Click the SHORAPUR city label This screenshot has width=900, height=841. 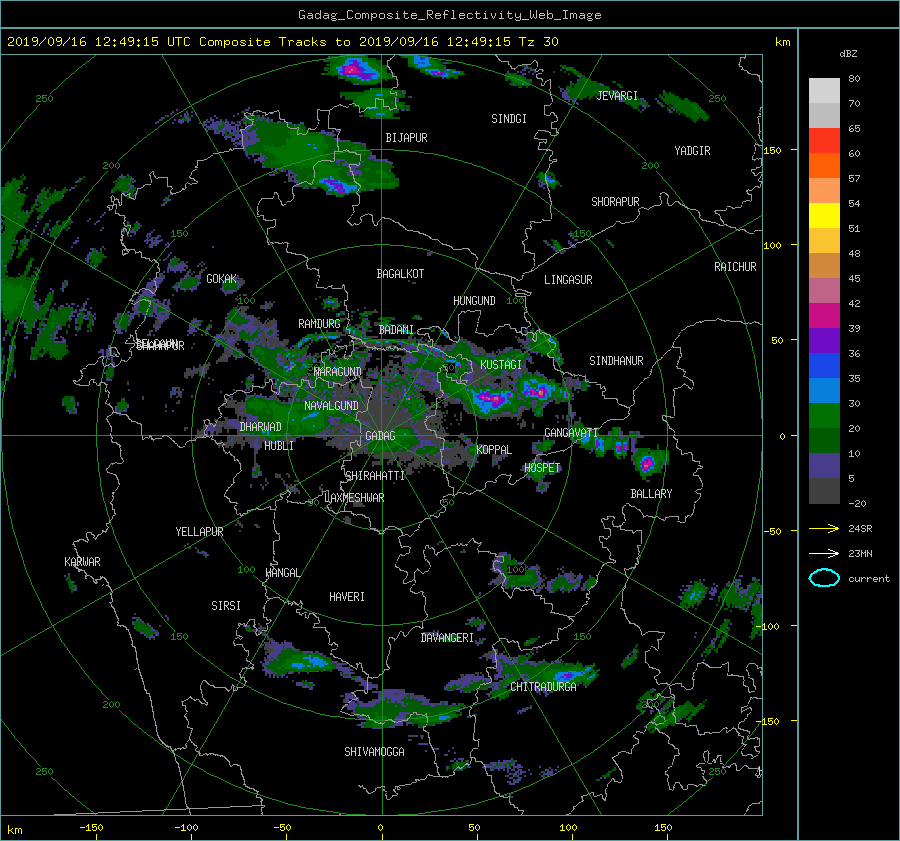pyautogui.click(x=615, y=202)
